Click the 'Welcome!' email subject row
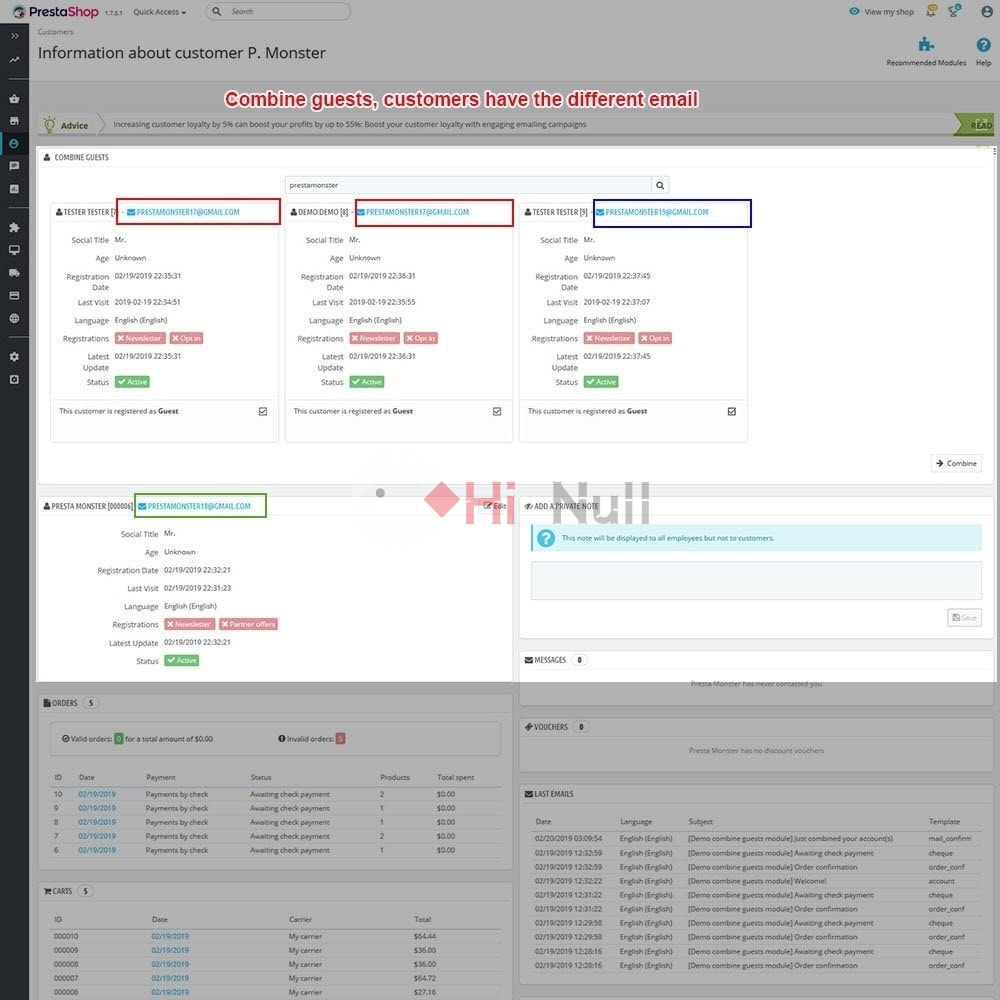The width and height of the screenshot is (1000, 1000). coord(756,881)
